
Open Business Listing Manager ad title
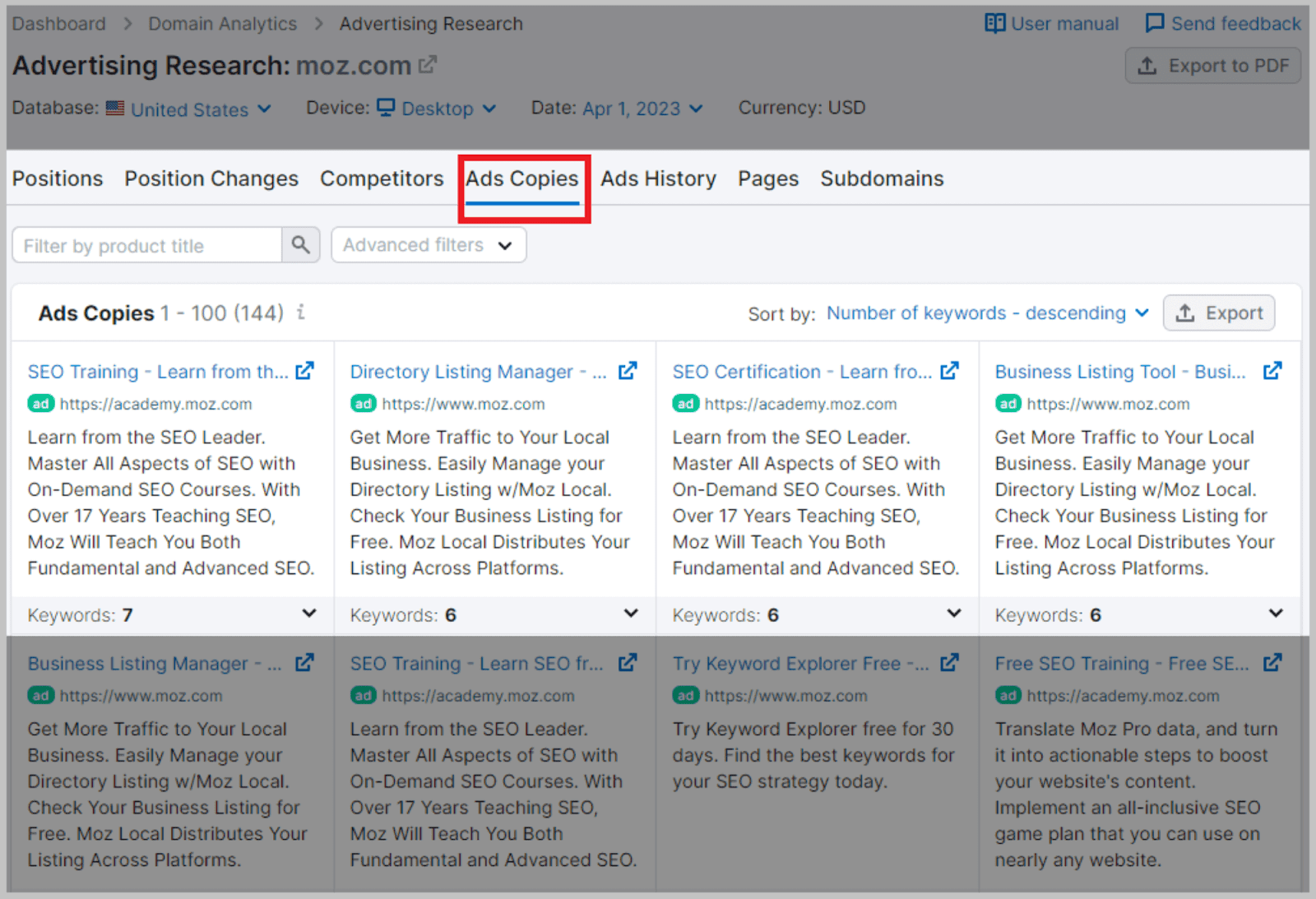tap(155, 663)
